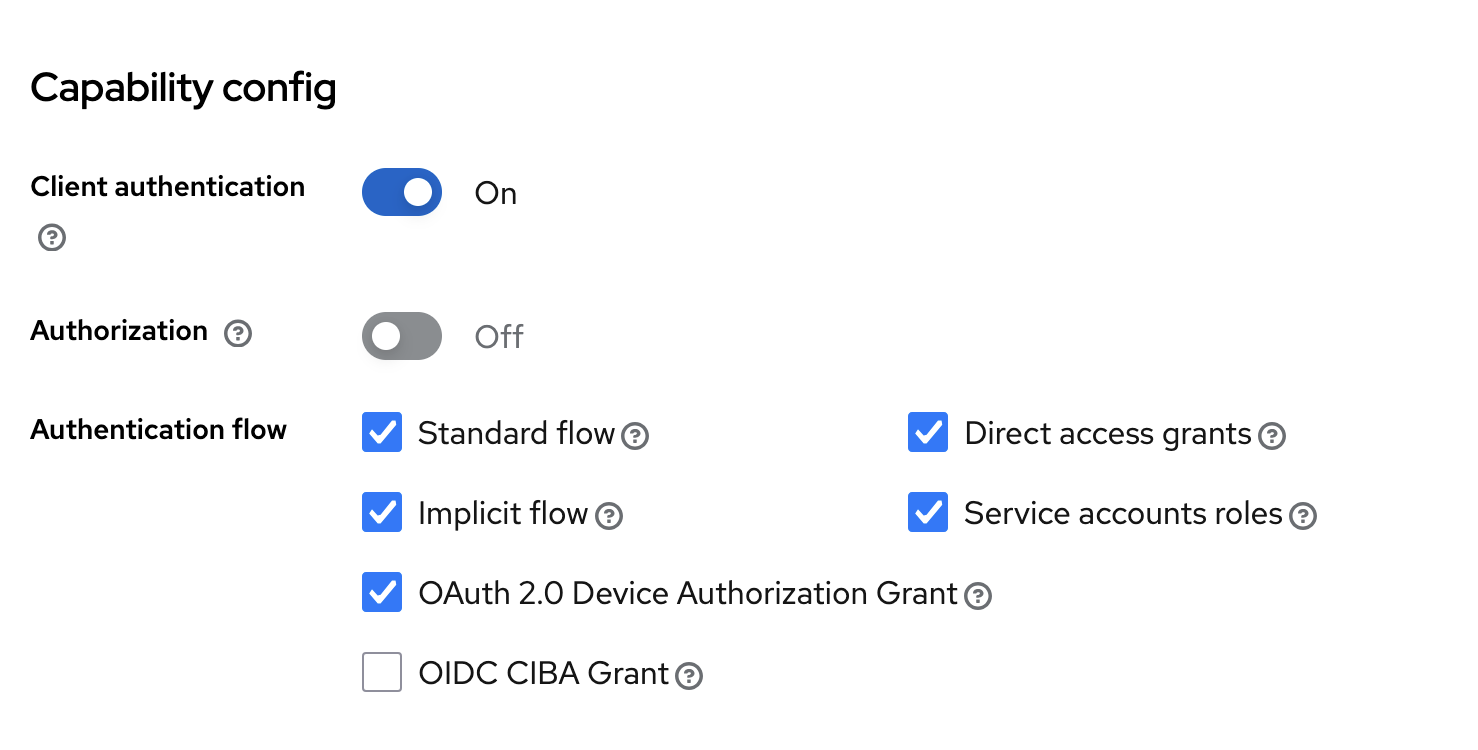Turn off the Client authentication switch
This screenshot has width=1478, height=750.
402,192
